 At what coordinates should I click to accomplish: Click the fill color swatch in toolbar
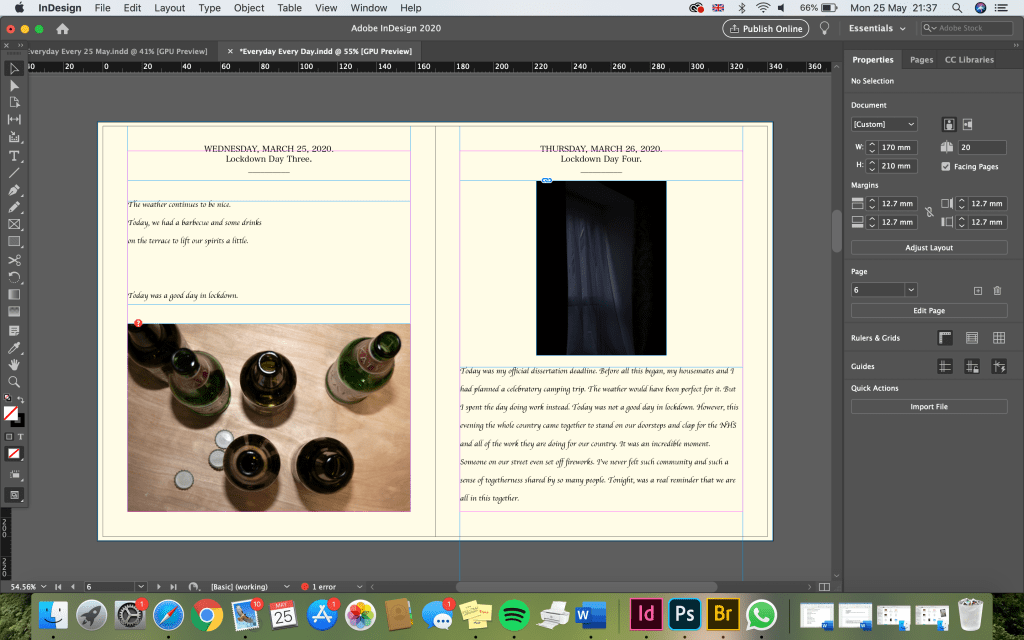pyautogui.click(x=11, y=413)
